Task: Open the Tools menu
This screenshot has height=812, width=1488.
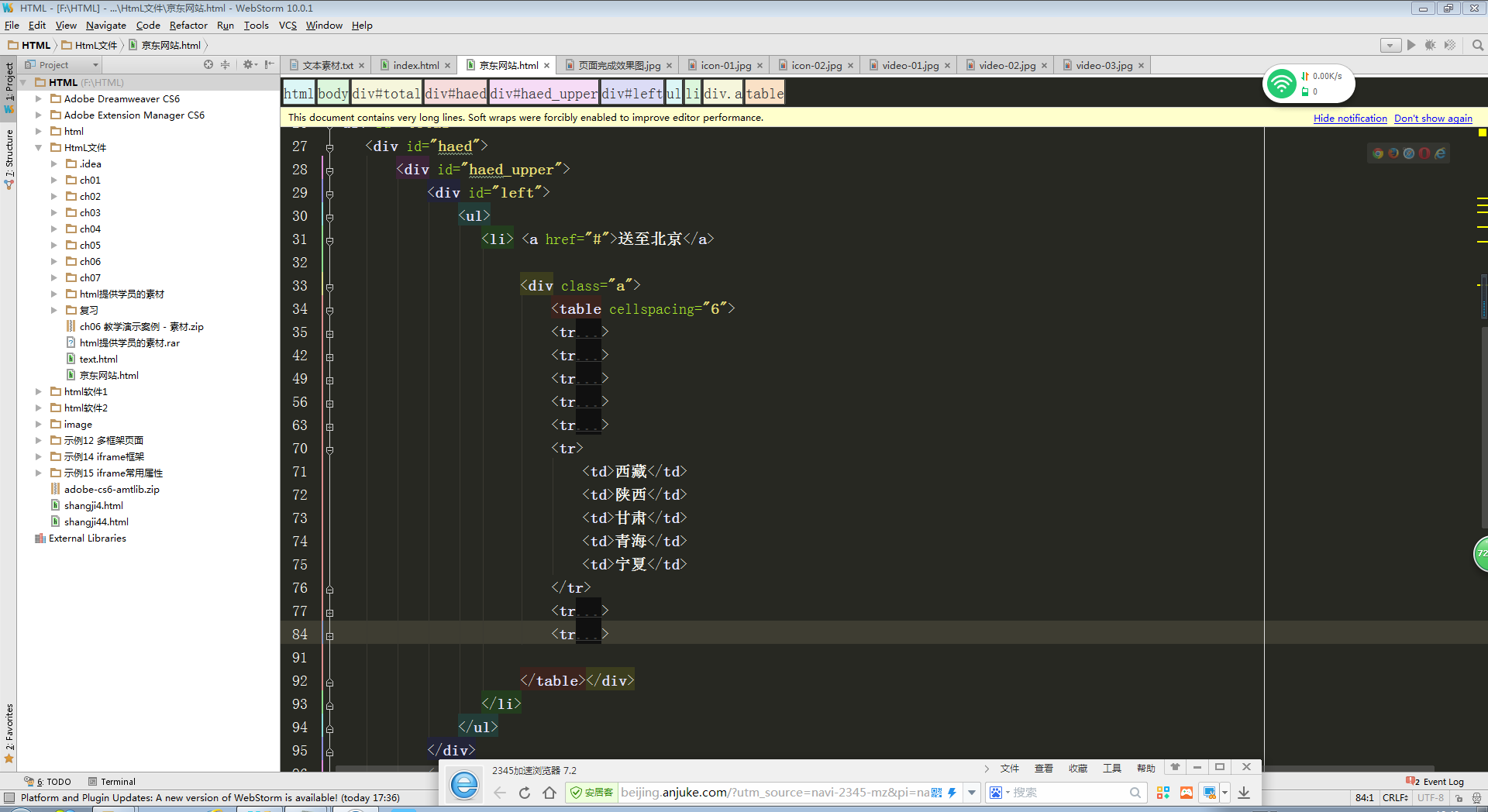Action: 256,26
